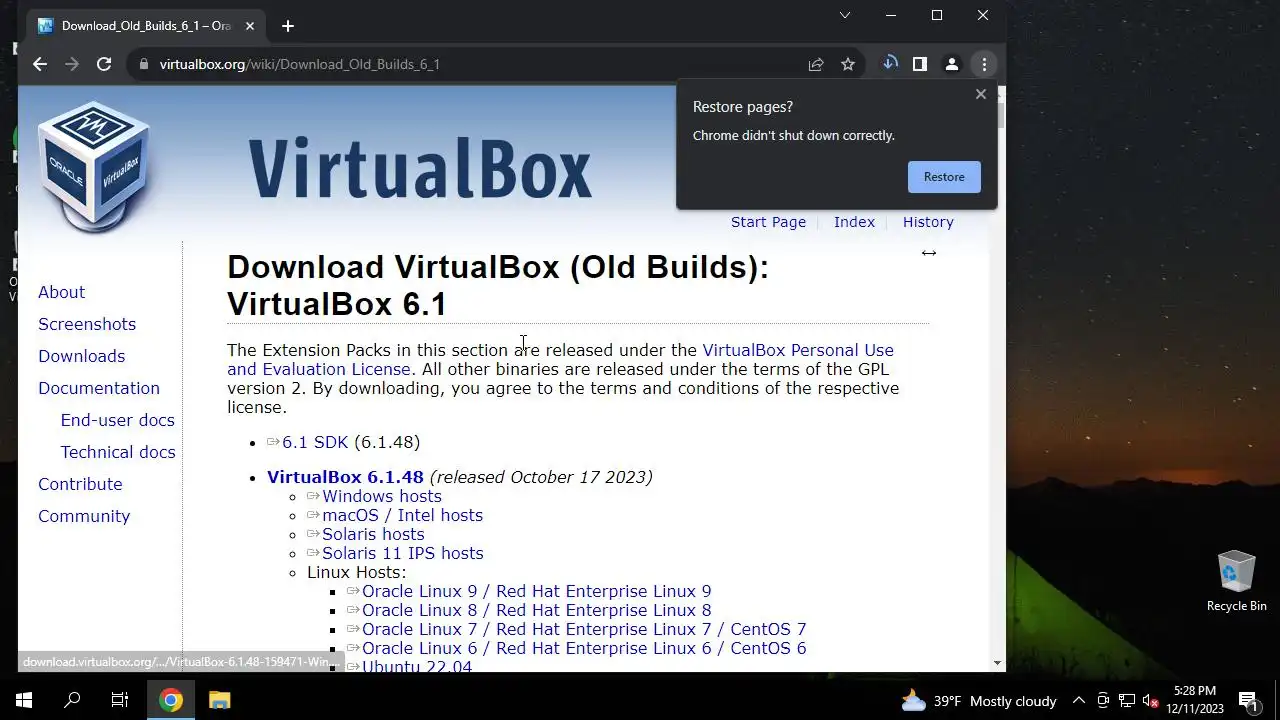
Task: Click the muted volume tray icon
Action: [1150, 701]
